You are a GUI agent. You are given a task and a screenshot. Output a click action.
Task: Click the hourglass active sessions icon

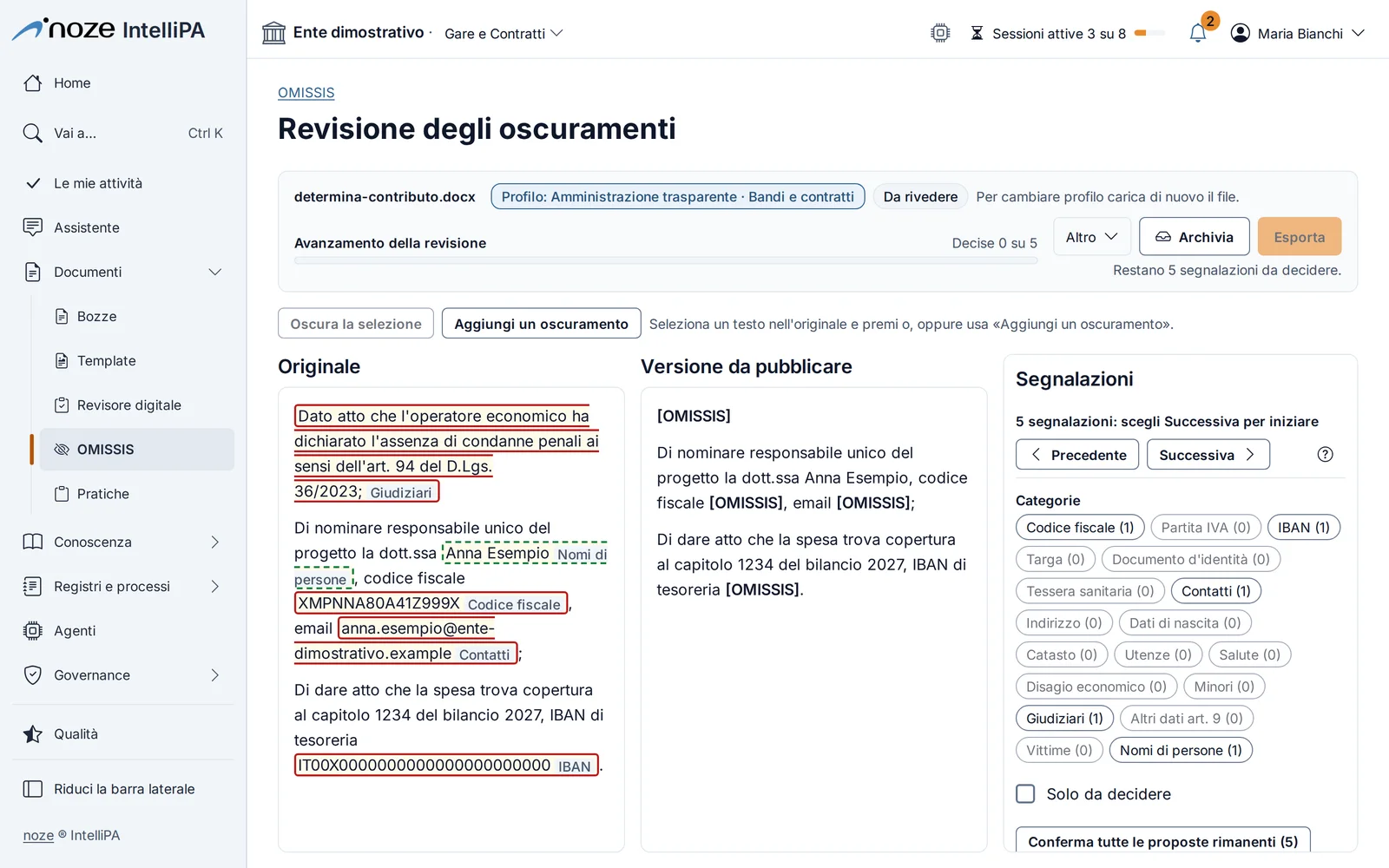point(977,33)
